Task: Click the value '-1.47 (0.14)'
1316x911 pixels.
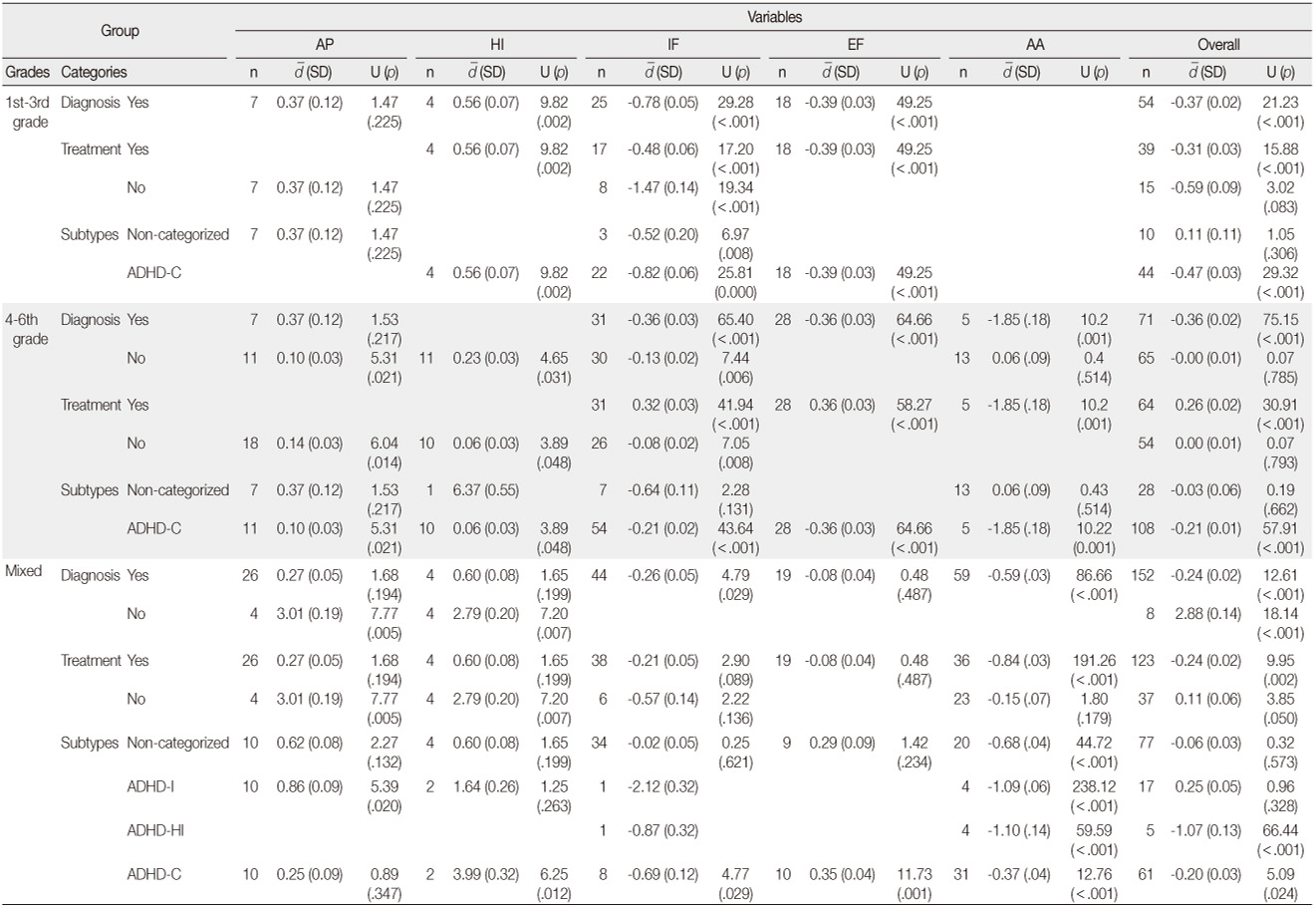Action: [663, 187]
